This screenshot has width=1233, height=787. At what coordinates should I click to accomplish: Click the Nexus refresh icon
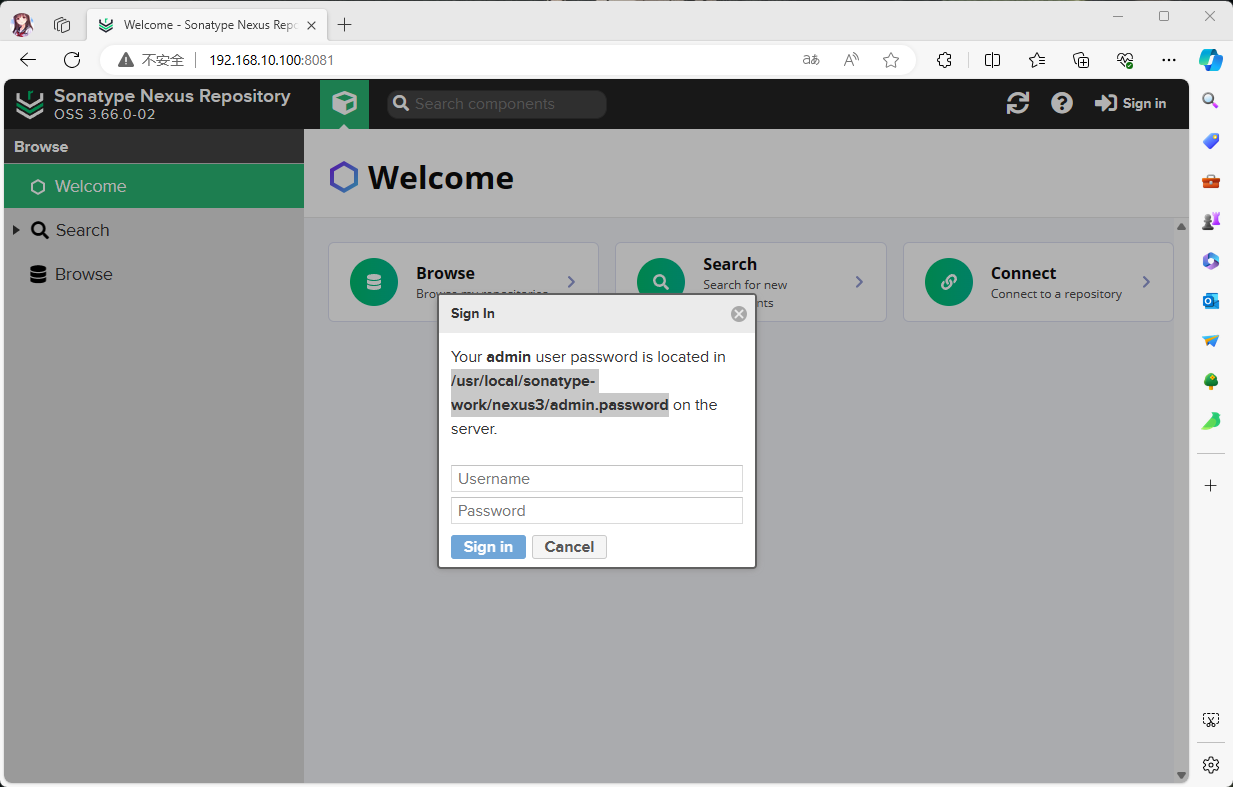(1018, 103)
